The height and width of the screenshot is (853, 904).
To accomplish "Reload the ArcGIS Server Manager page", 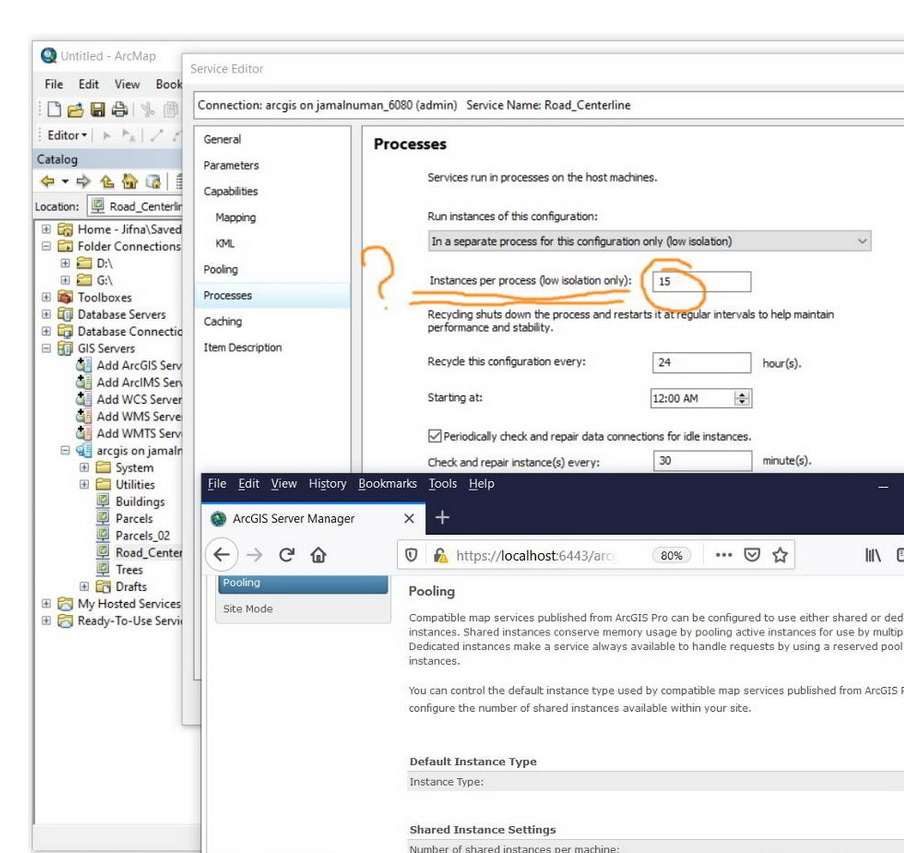I will 287,555.
